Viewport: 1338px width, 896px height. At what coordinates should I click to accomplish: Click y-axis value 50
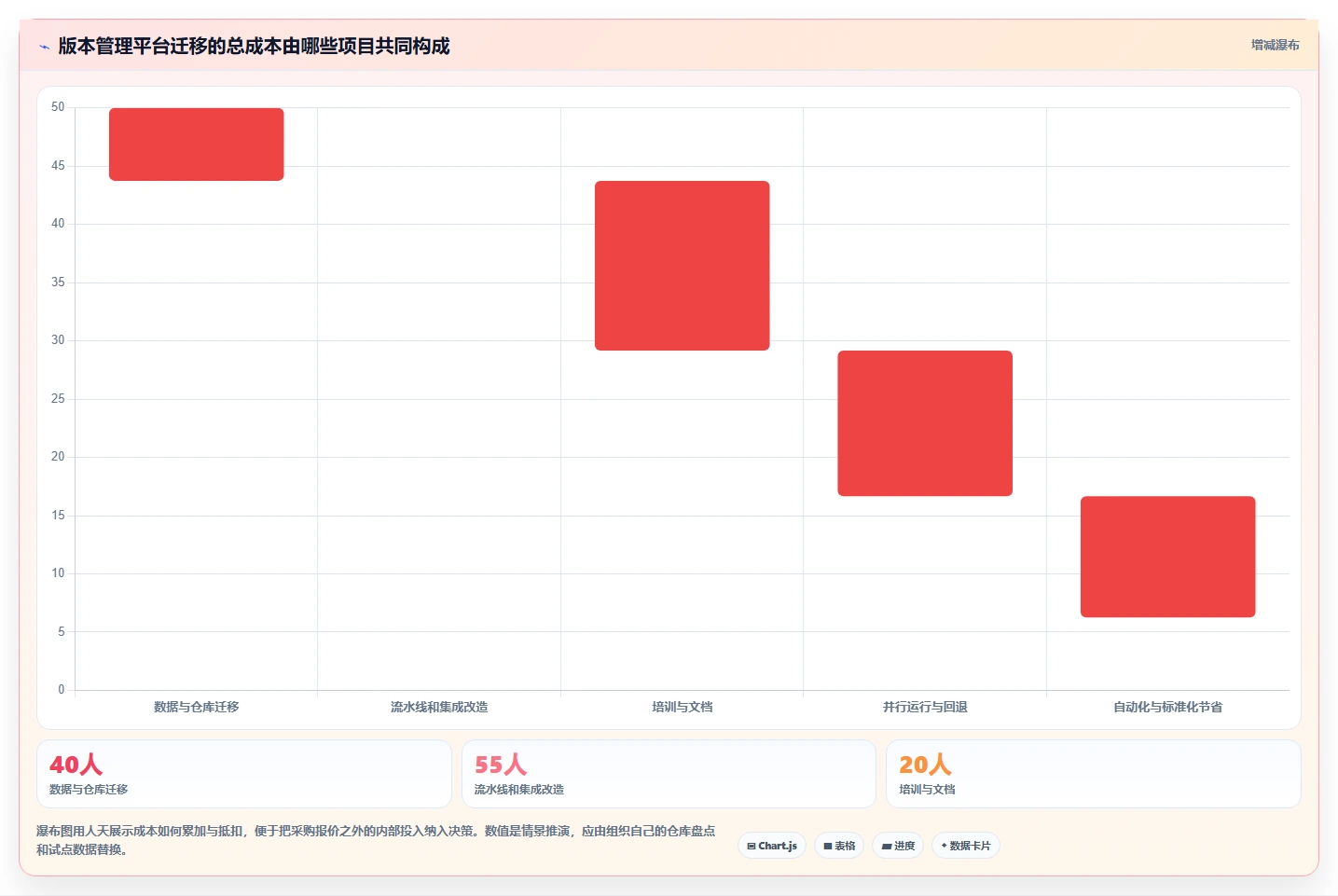pos(58,107)
